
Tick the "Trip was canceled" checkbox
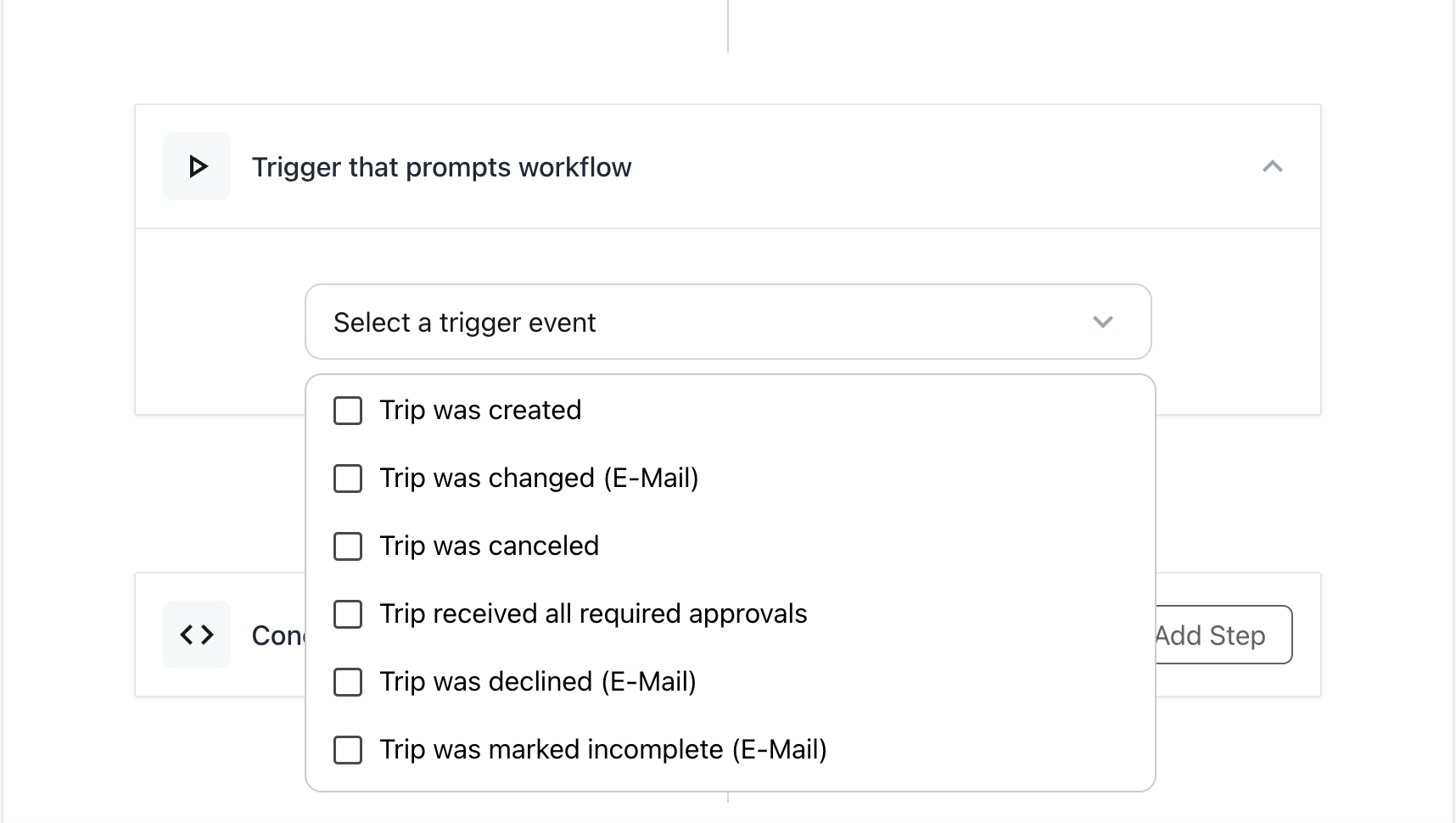click(348, 546)
